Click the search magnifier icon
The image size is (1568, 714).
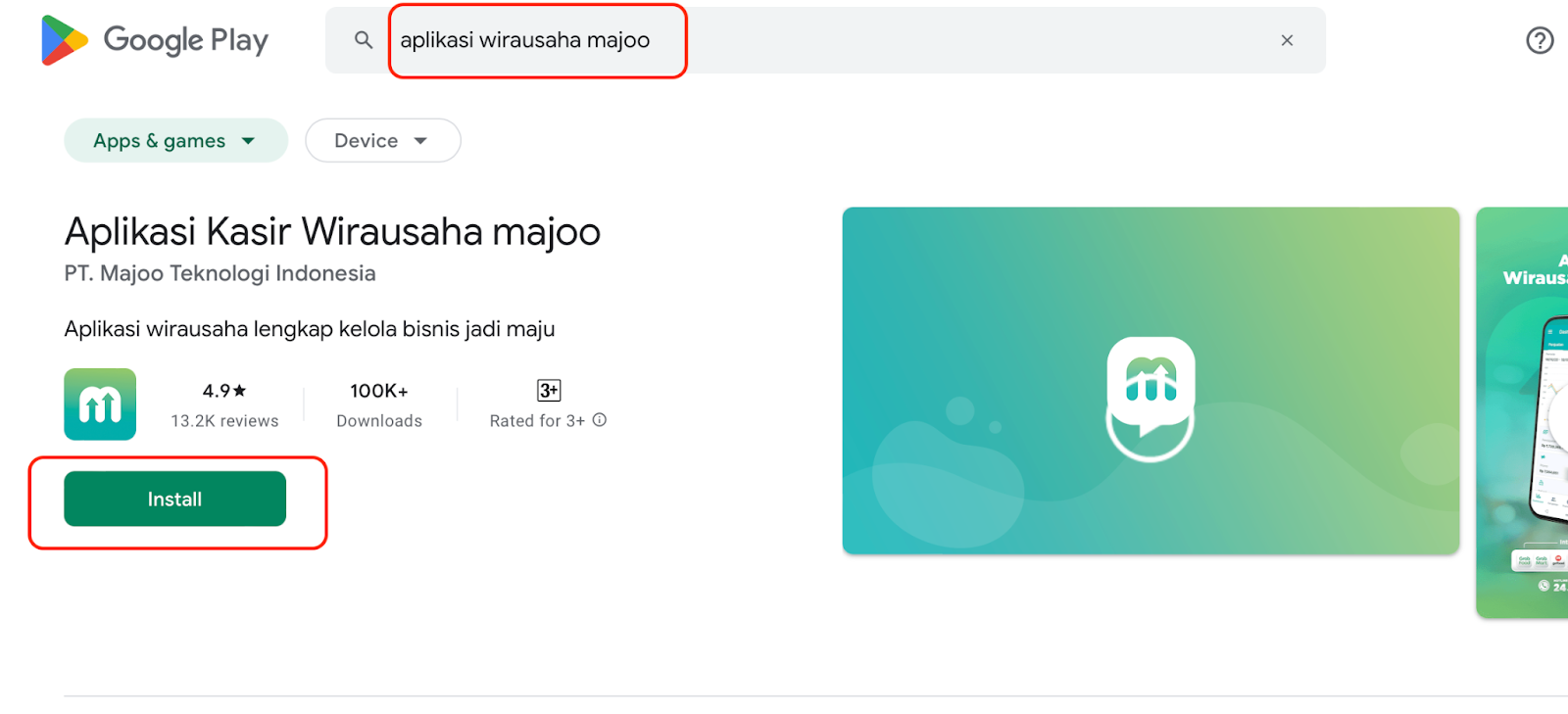tap(364, 40)
